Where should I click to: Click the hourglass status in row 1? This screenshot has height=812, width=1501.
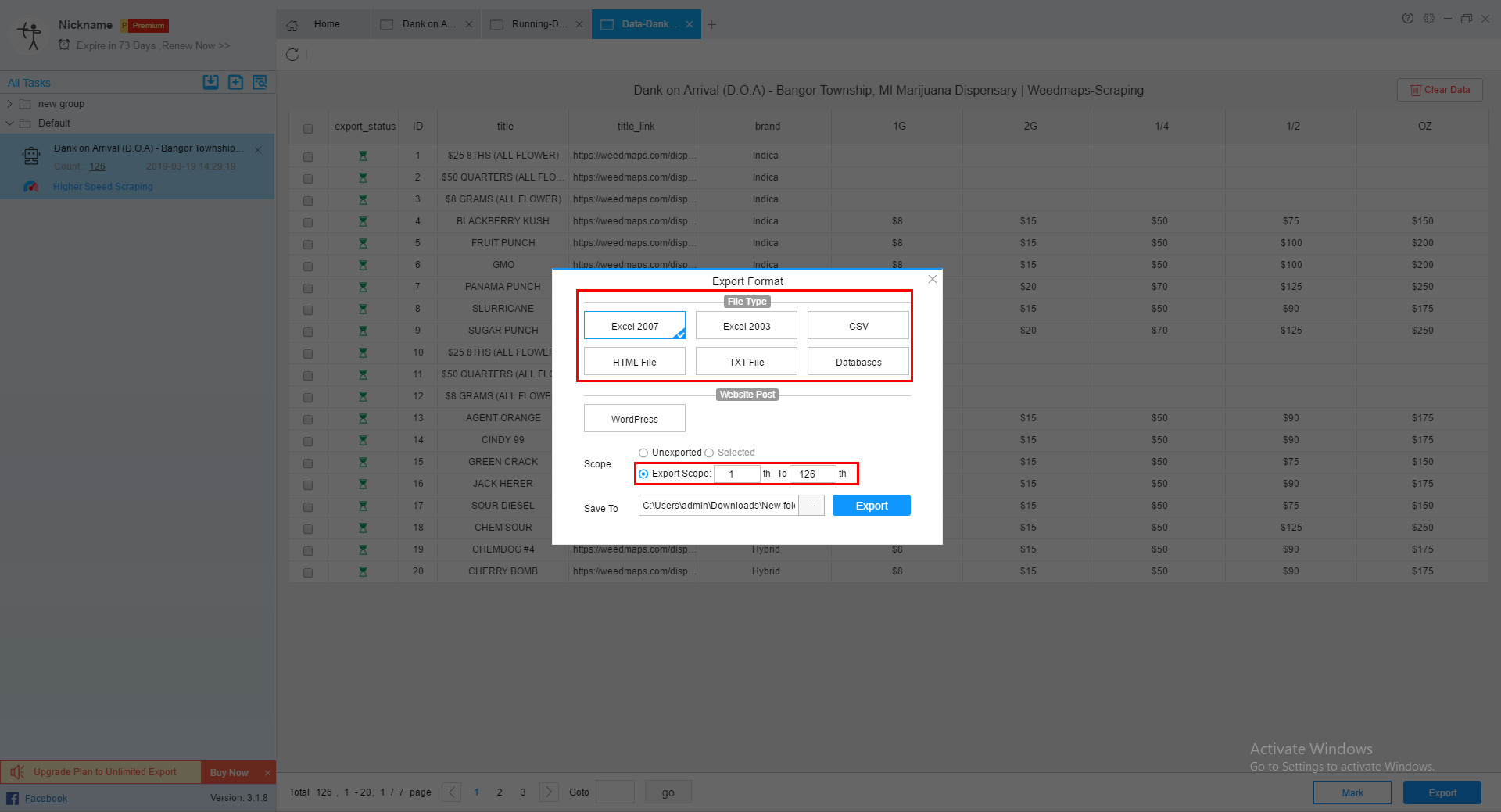pyautogui.click(x=363, y=156)
